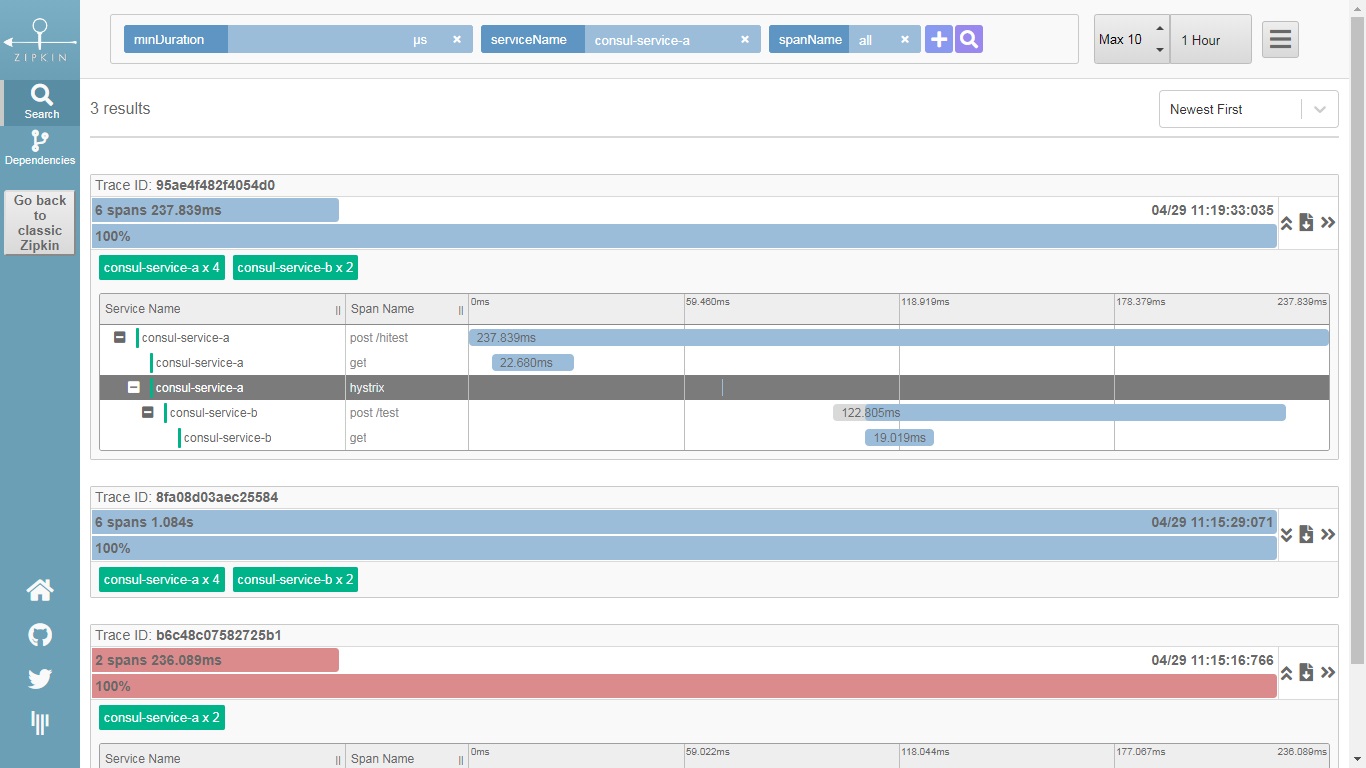
Task: Download trace 95ae4f482f4054d0 JSON
Action: click(x=1306, y=223)
